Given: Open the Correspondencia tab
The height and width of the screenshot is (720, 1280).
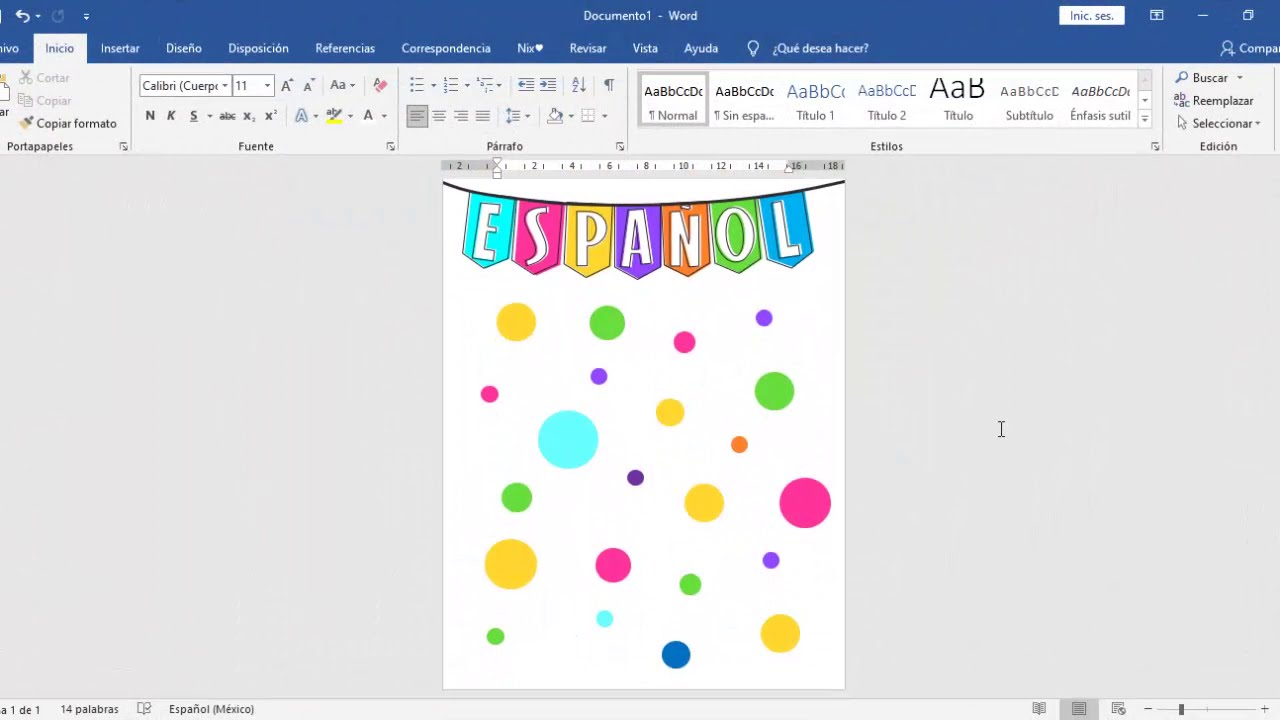Looking at the screenshot, I should coord(446,48).
